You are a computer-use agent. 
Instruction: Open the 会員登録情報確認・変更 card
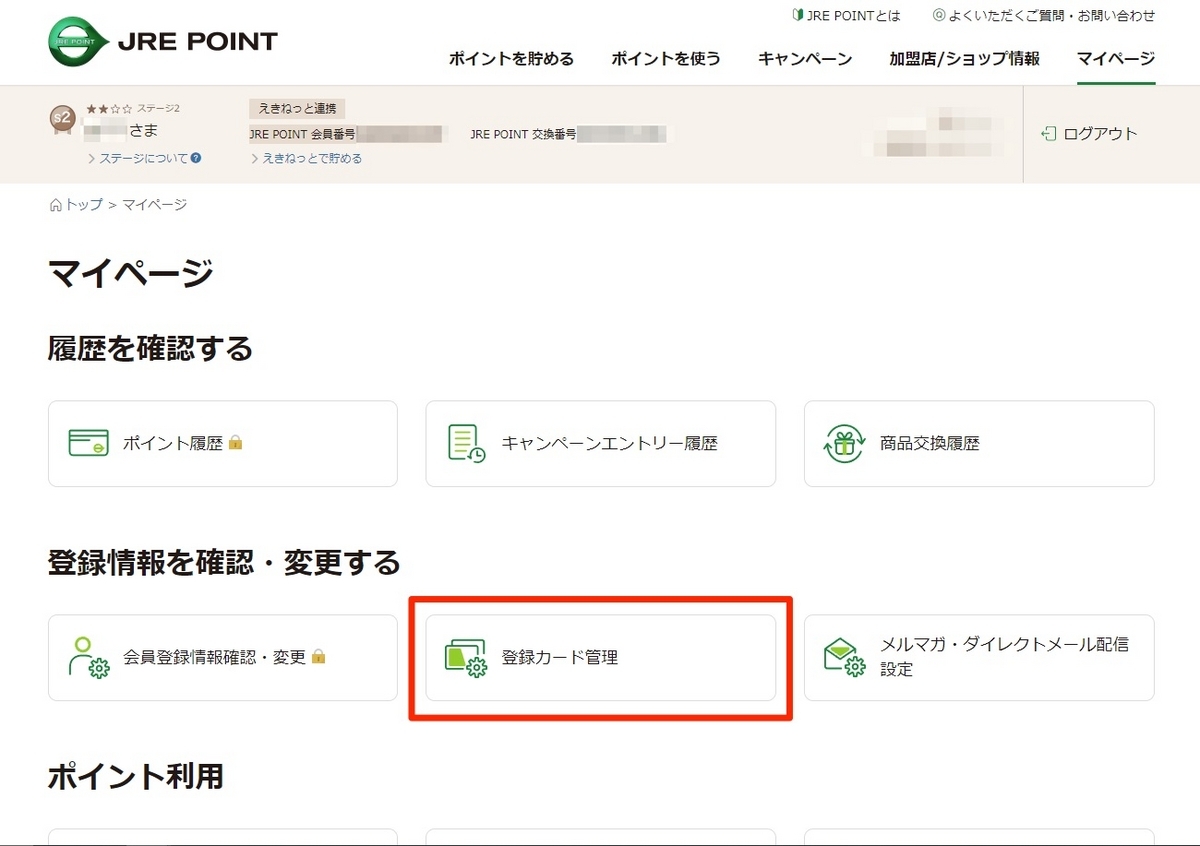click(x=223, y=657)
